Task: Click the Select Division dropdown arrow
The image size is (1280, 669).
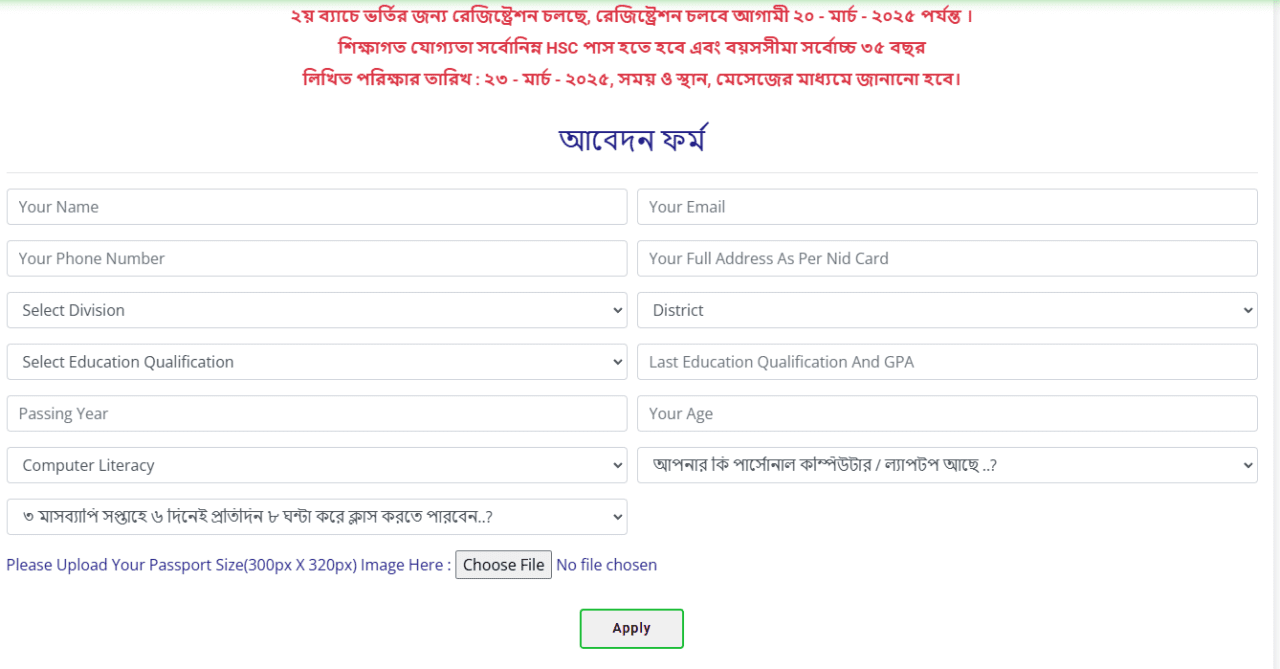Action: (617, 311)
